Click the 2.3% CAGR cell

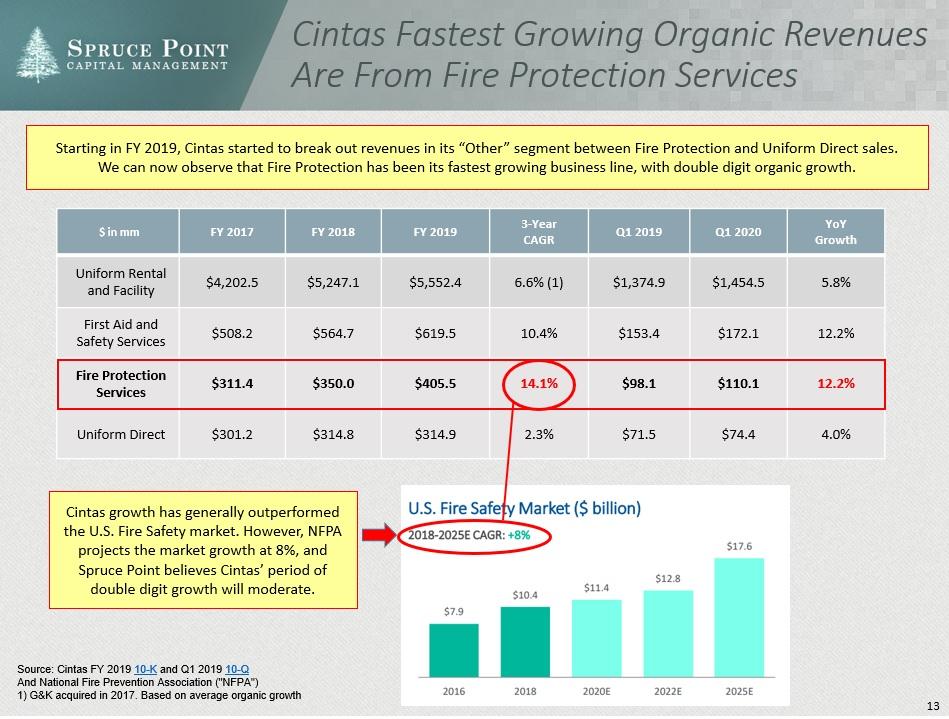539,435
